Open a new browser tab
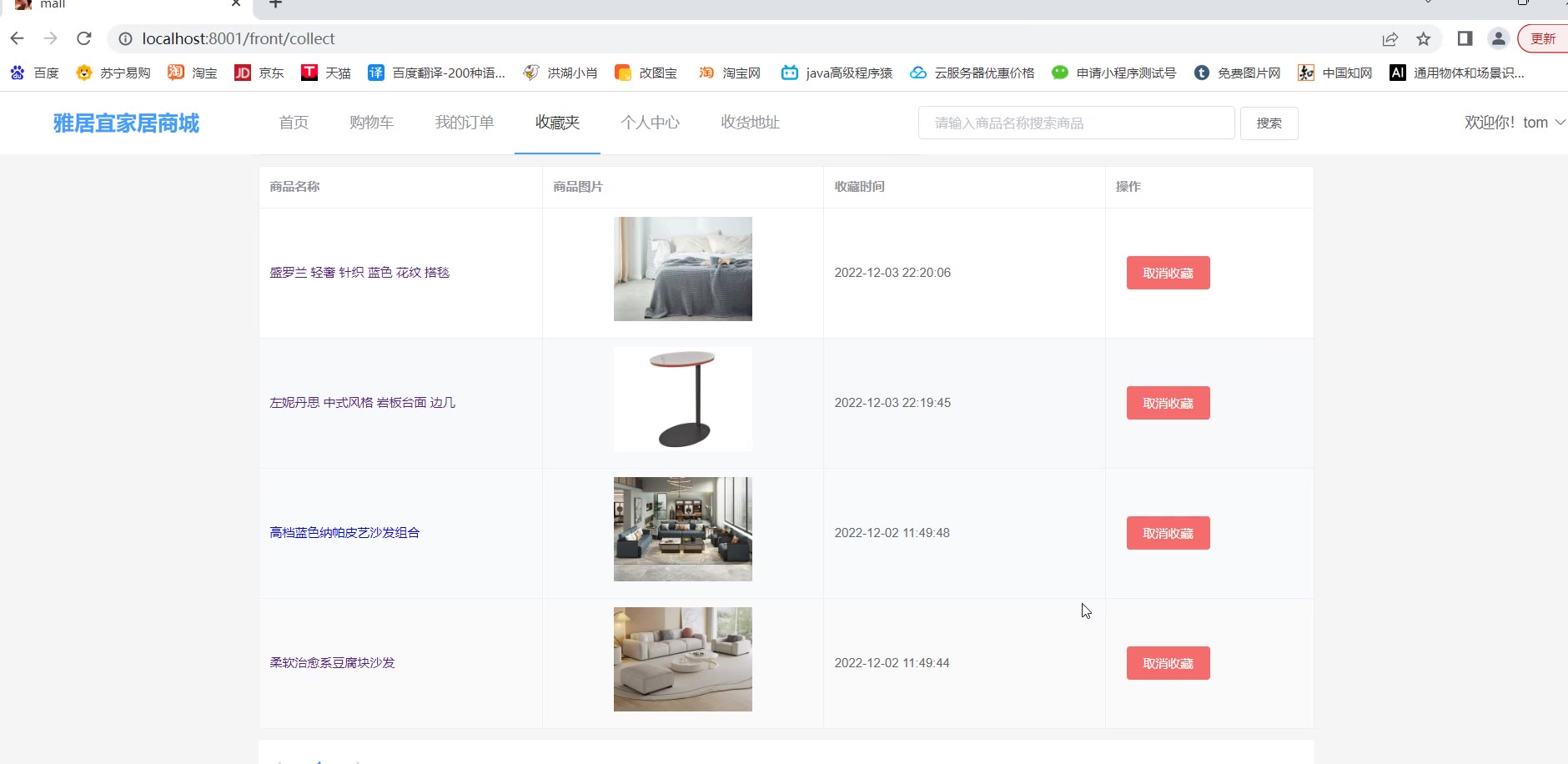Image resolution: width=1568 pixels, height=764 pixels. 275,3
